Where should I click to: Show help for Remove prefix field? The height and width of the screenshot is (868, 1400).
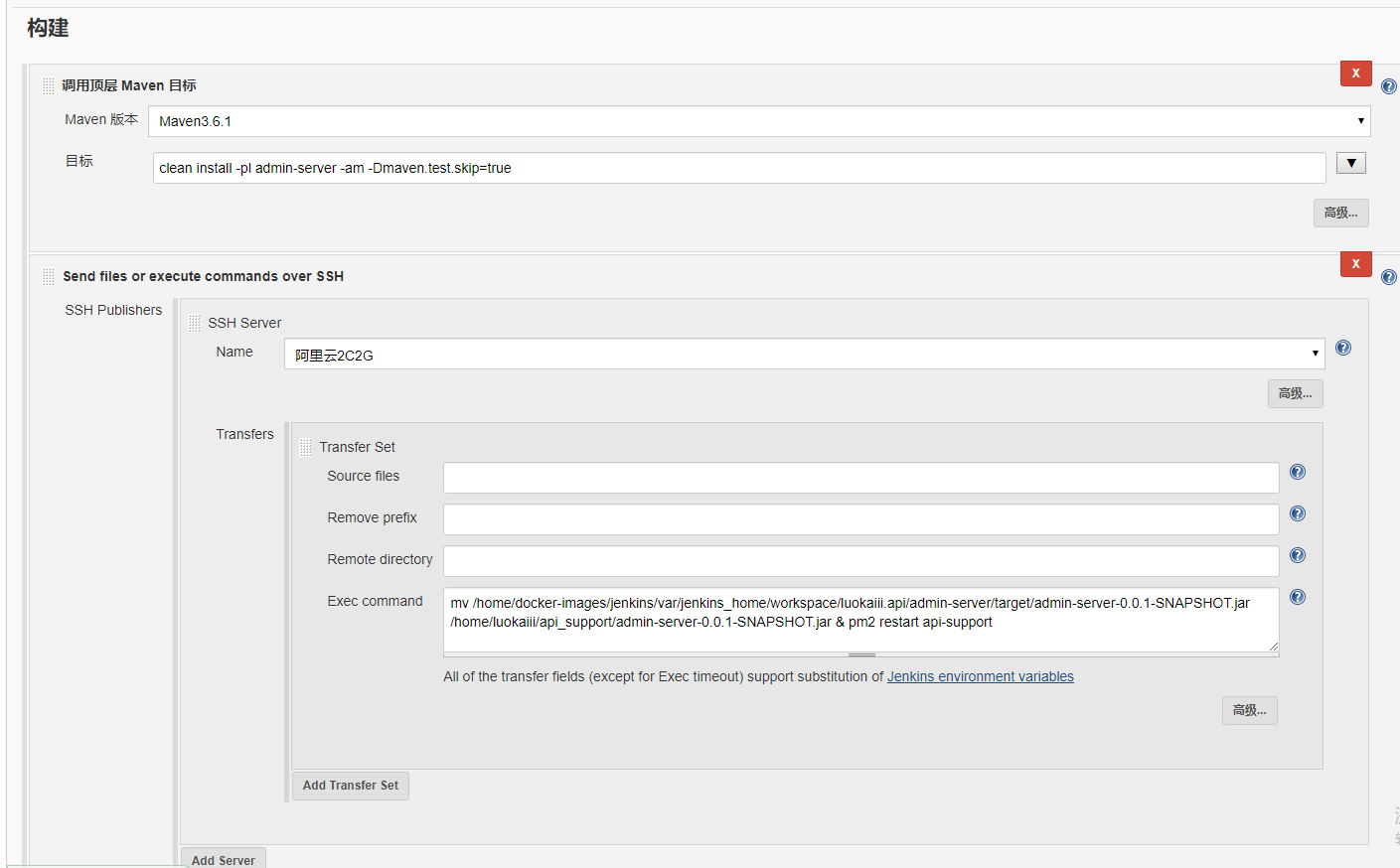click(x=1298, y=513)
